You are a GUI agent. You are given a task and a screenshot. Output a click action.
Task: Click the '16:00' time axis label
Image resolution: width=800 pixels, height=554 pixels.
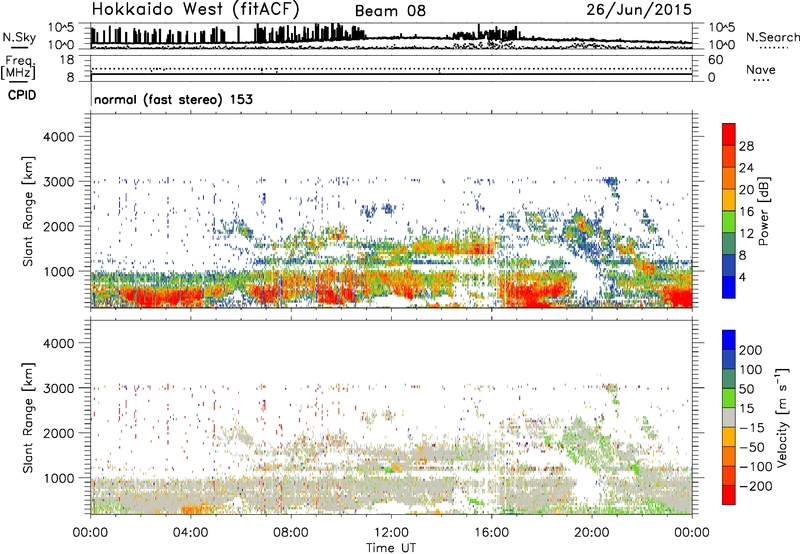(x=491, y=533)
